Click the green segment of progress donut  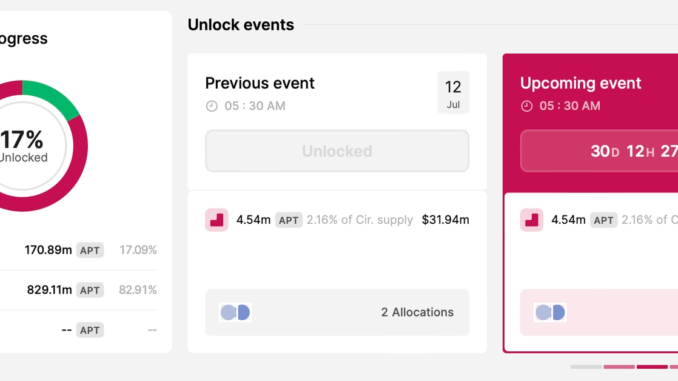(53, 96)
